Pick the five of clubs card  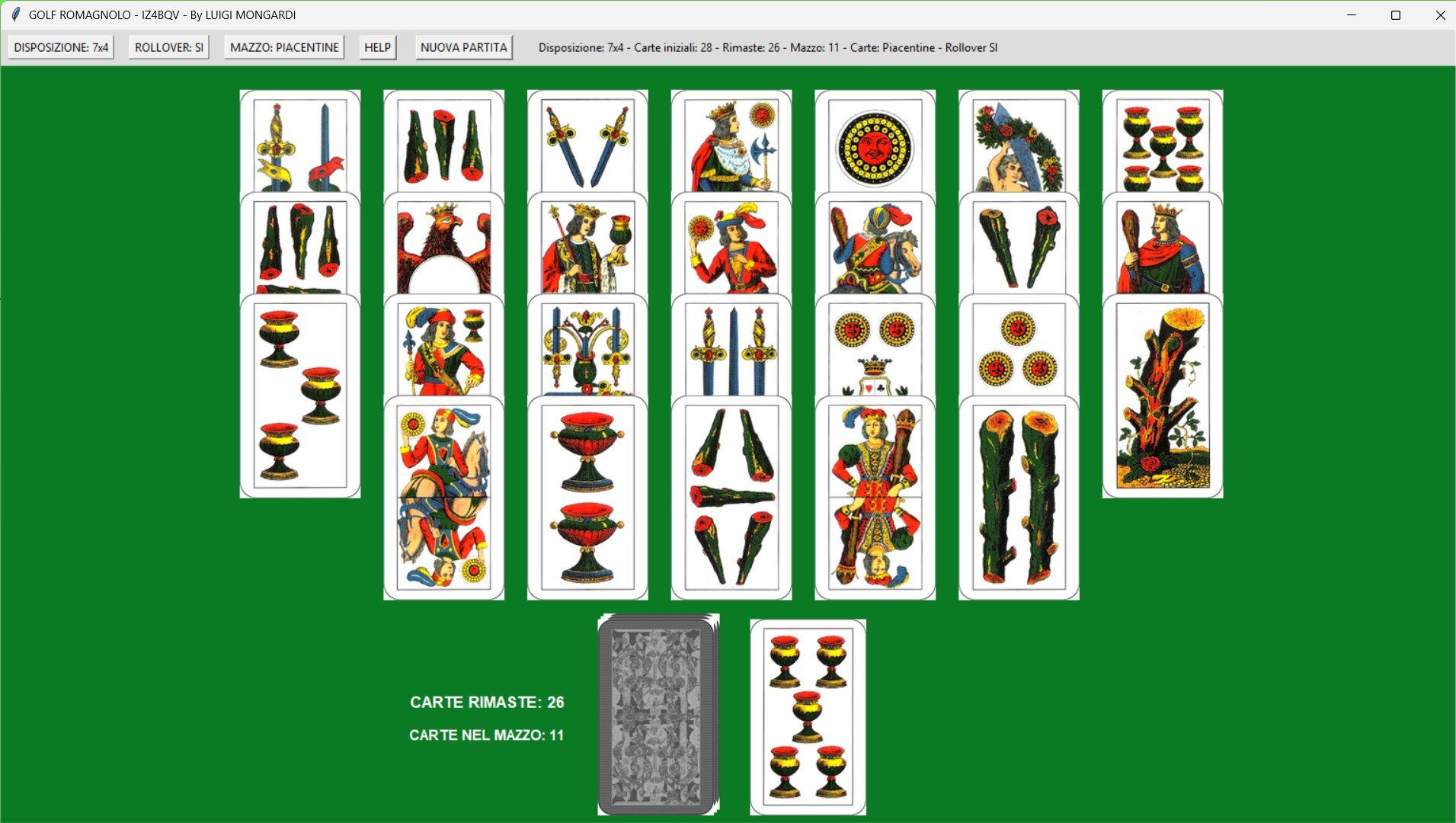pyautogui.click(x=731, y=498)
